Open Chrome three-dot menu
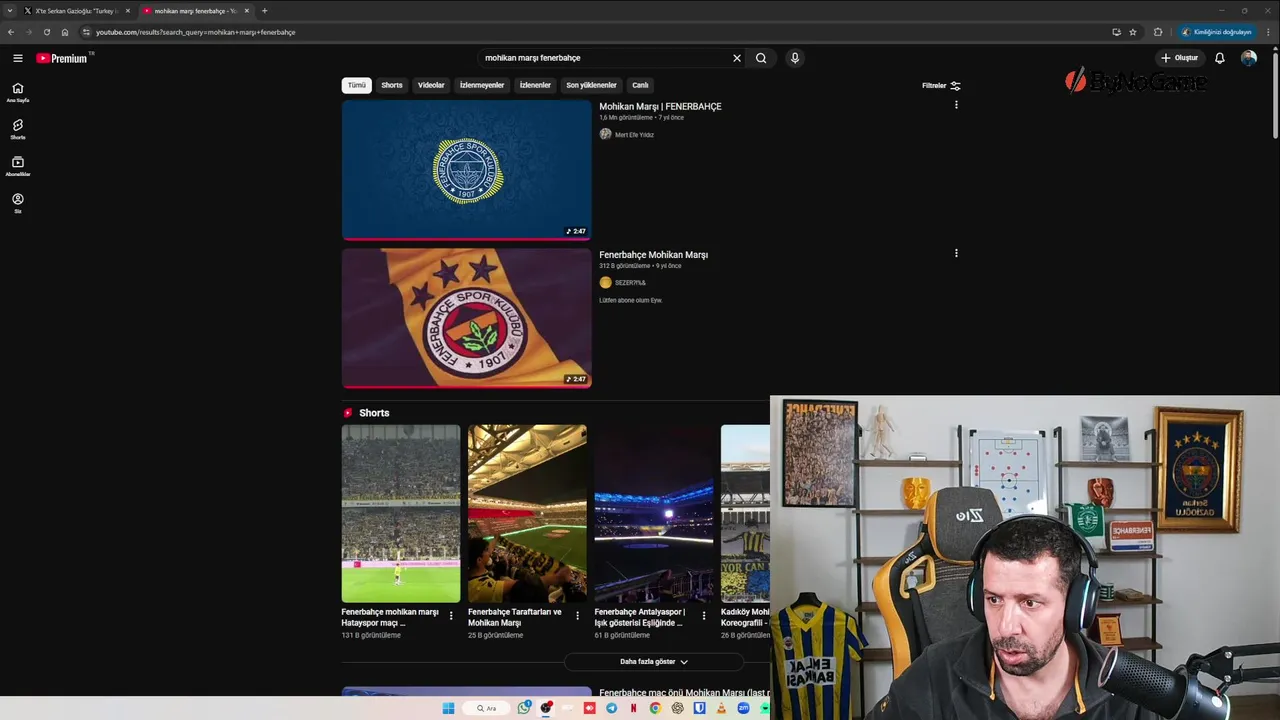This screenshot has height=720, width=1280. click(1266, 32)
